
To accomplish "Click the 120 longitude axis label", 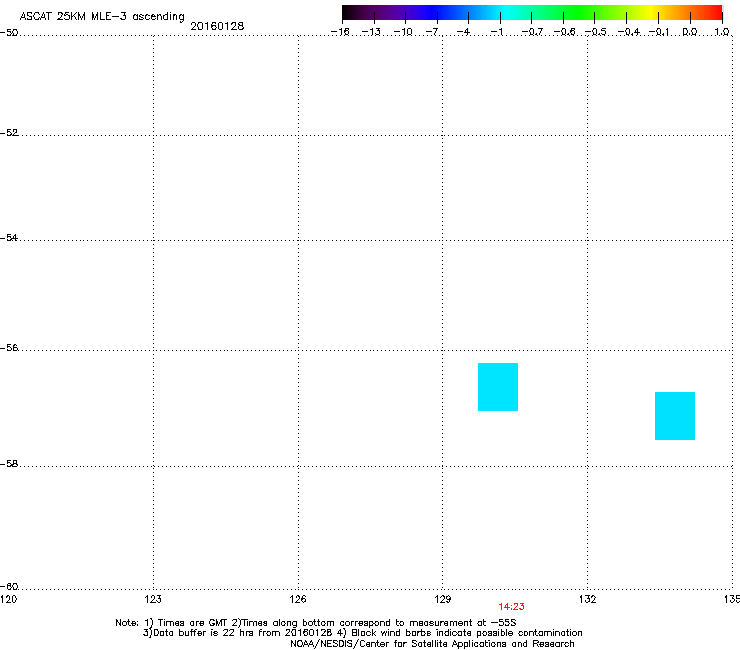I will pos(8,599).
